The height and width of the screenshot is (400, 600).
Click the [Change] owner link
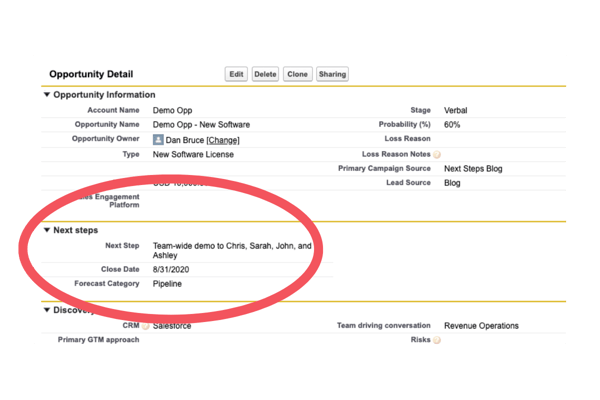[223, 140]
